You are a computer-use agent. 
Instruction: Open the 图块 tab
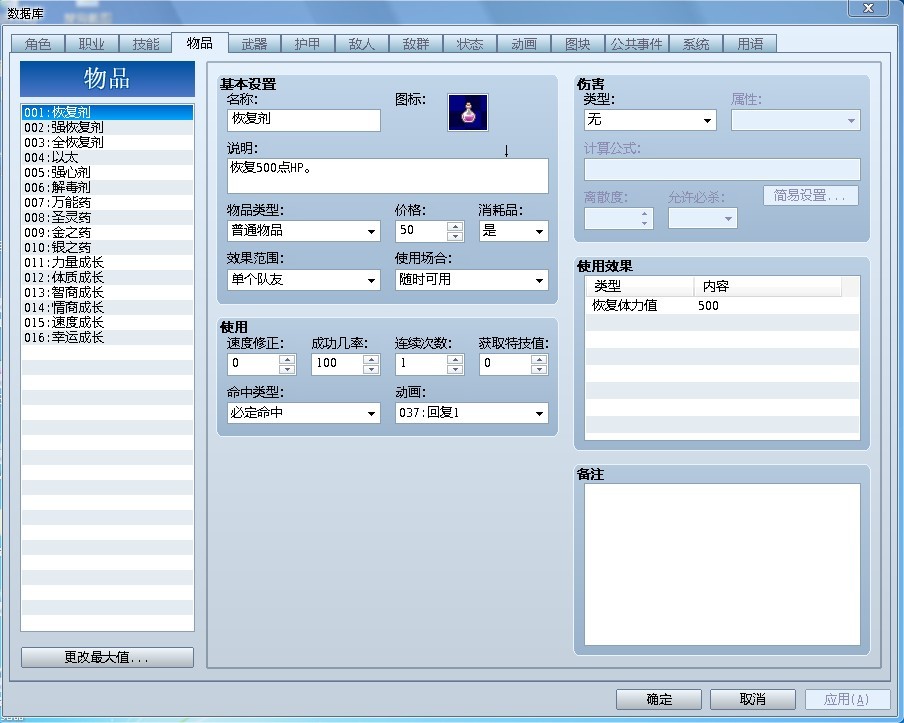[x=578, y=44]
